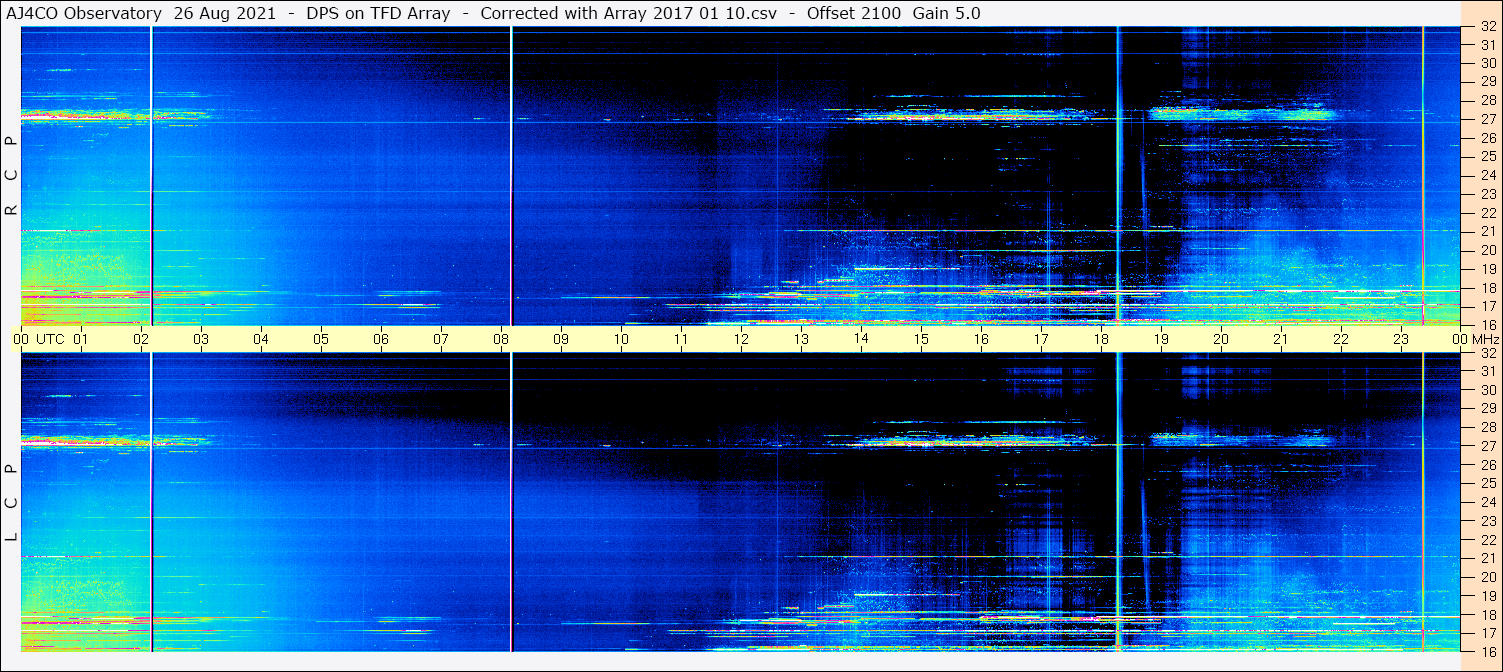
Task: Select the 10 hour time axis marker
Action: (x=621, y=339)
